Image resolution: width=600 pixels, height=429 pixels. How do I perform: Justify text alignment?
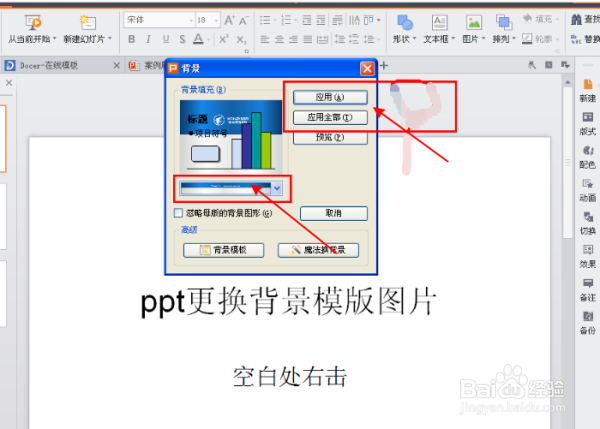(308, 39)
